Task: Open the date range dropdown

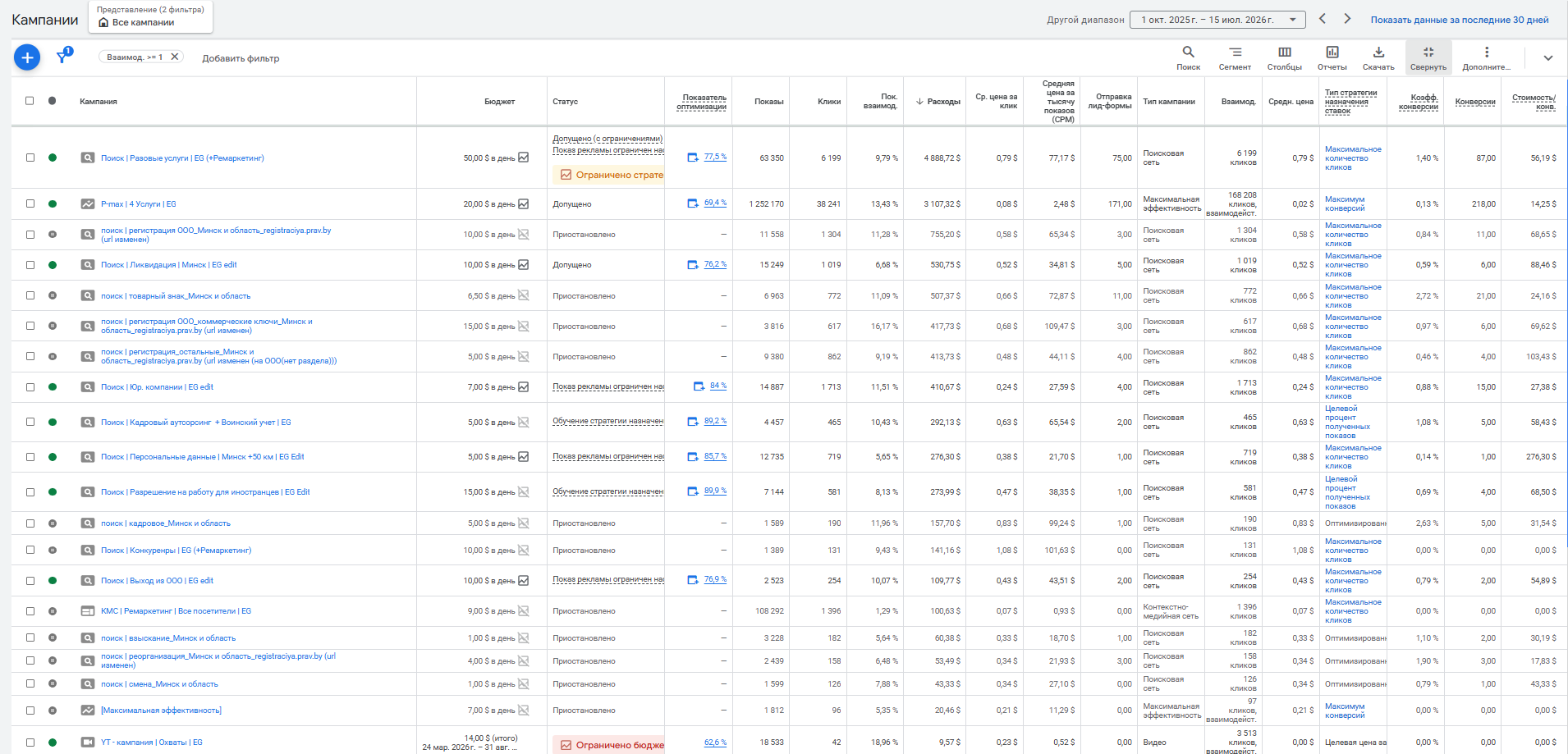Action: click(x=1217, y=20)
